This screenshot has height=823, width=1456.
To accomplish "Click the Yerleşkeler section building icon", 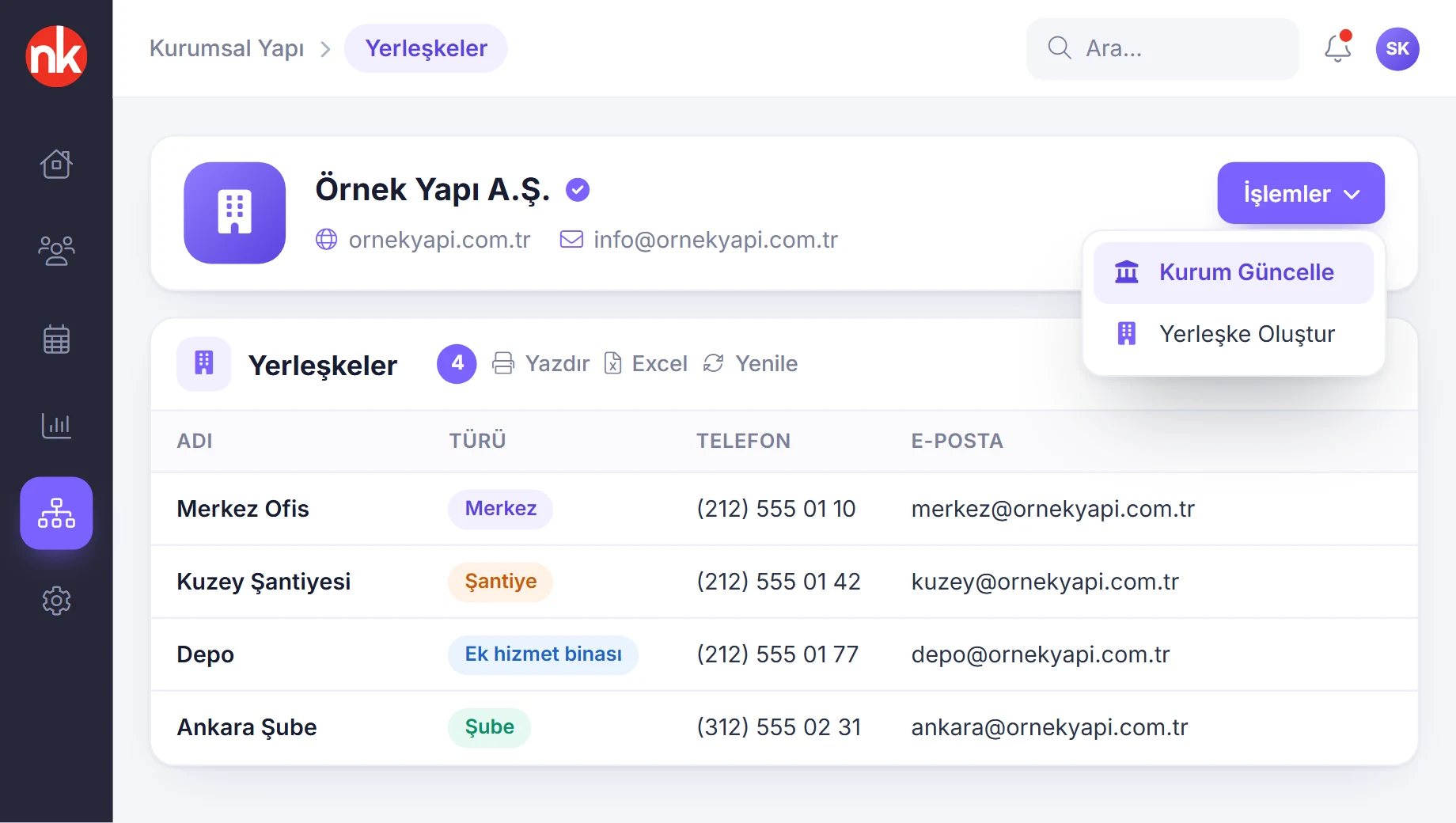I will point(204,363).
